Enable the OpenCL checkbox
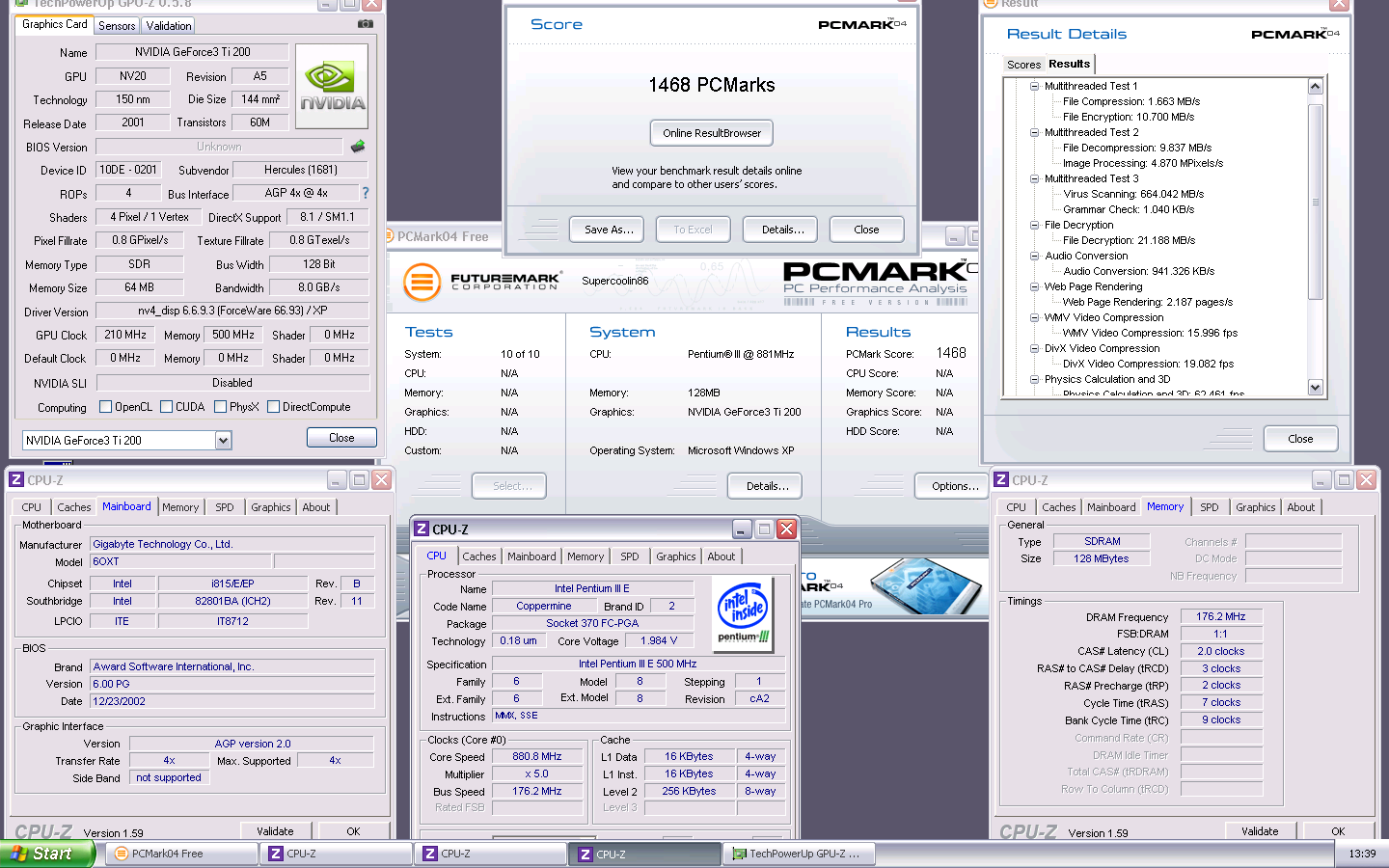Screen dimensions: 1389x868 pyautogui.click(x=106, y=406)
